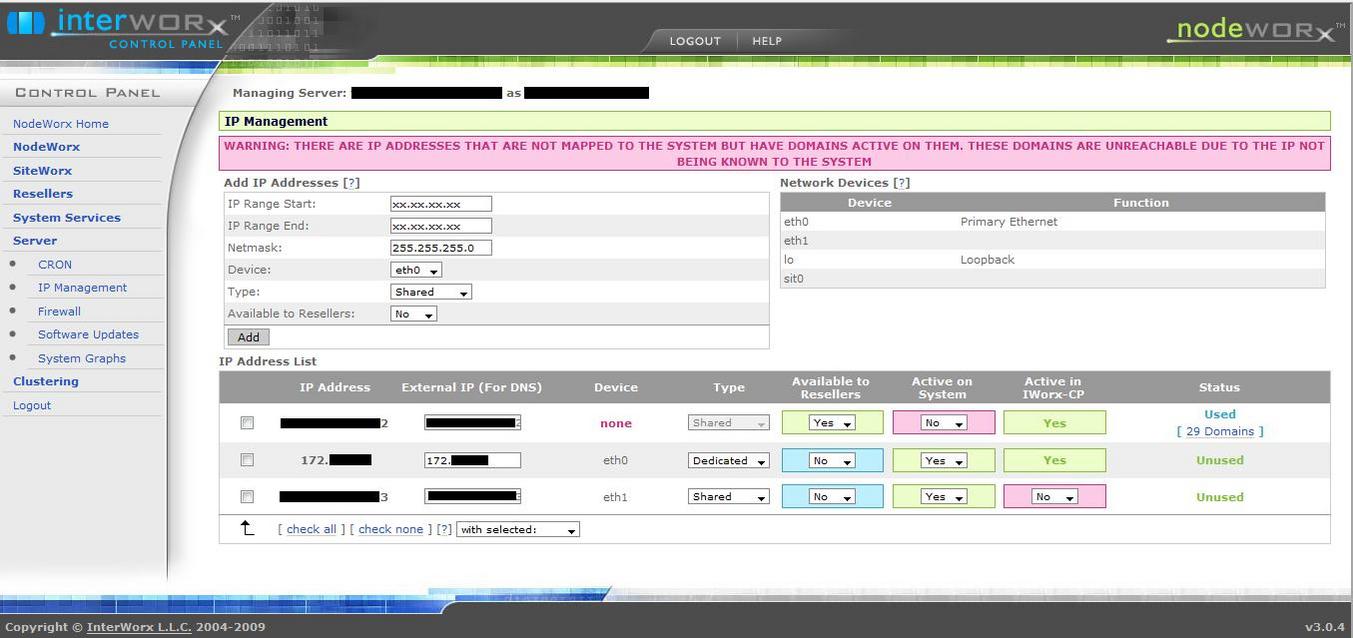Image resolution: width=1353 pixels, height=638 pixels.
Task: Check the box for the eth1 IP row
Action: tap(247, 496)
